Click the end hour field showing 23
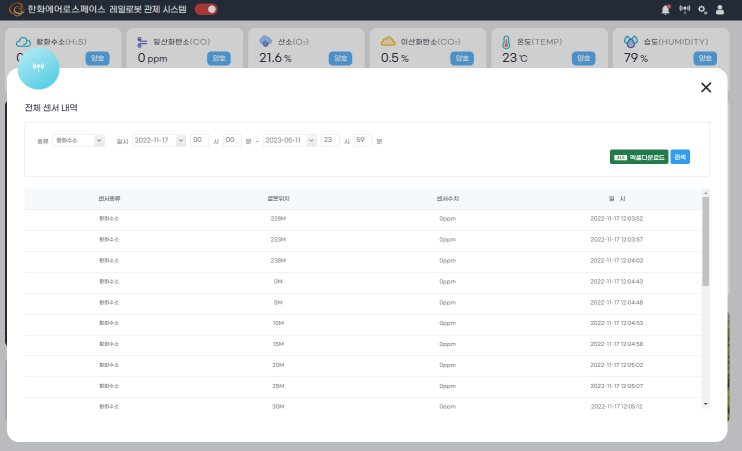 [330, 141]
